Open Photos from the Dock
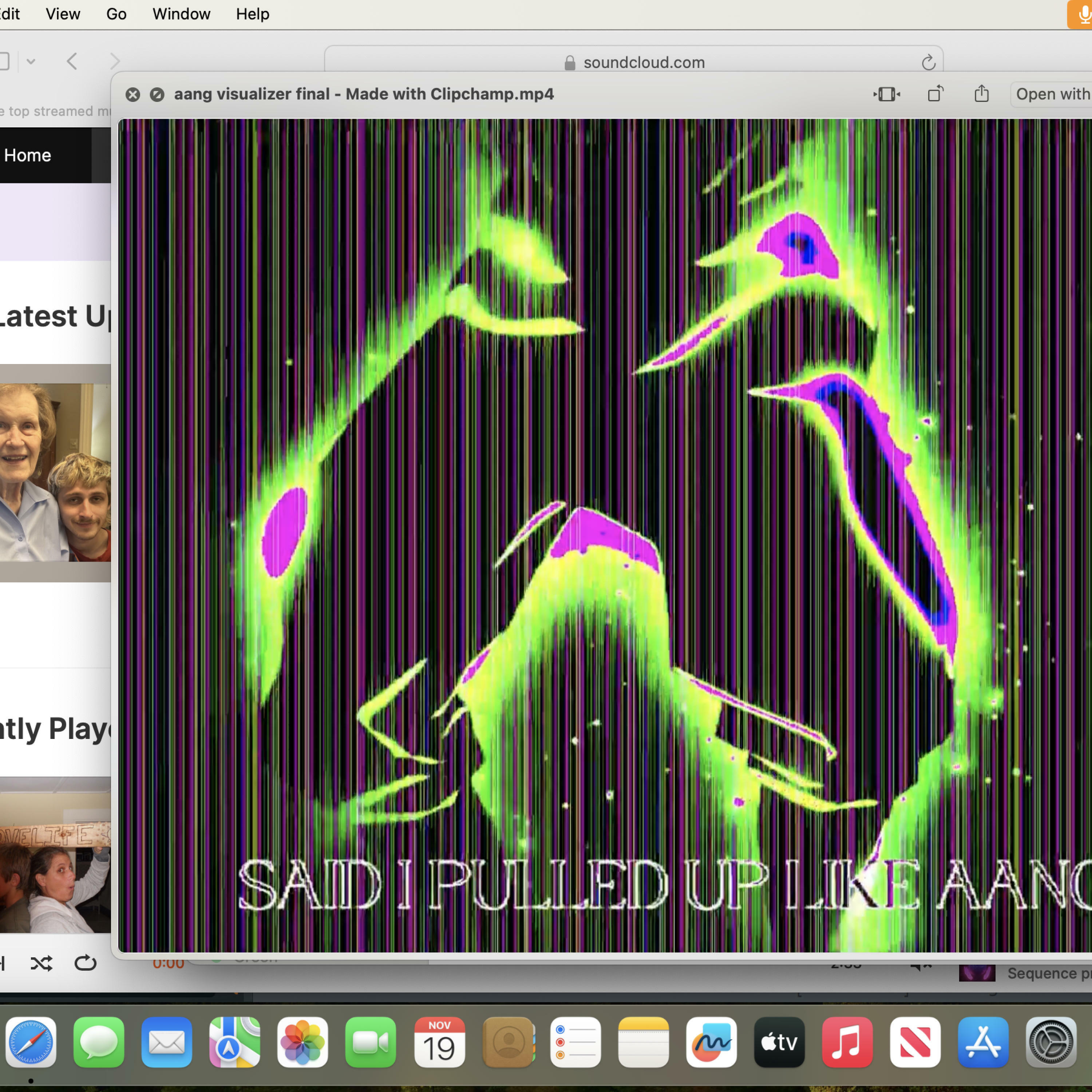The image size is (1092, 1092). (x=302, y=1042)
